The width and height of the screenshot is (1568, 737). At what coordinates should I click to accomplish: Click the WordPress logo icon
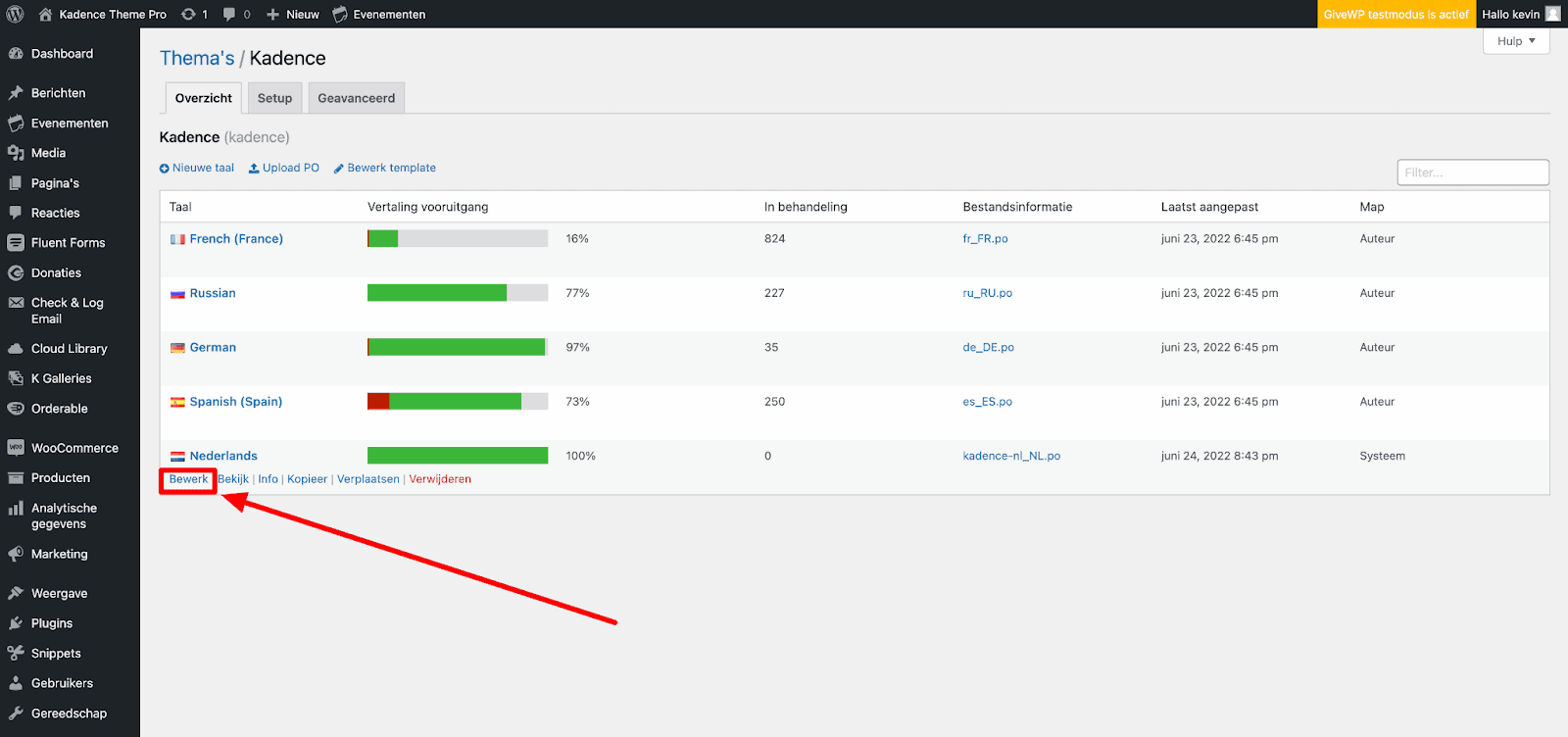pyautogui.click(x=16, y=14)
